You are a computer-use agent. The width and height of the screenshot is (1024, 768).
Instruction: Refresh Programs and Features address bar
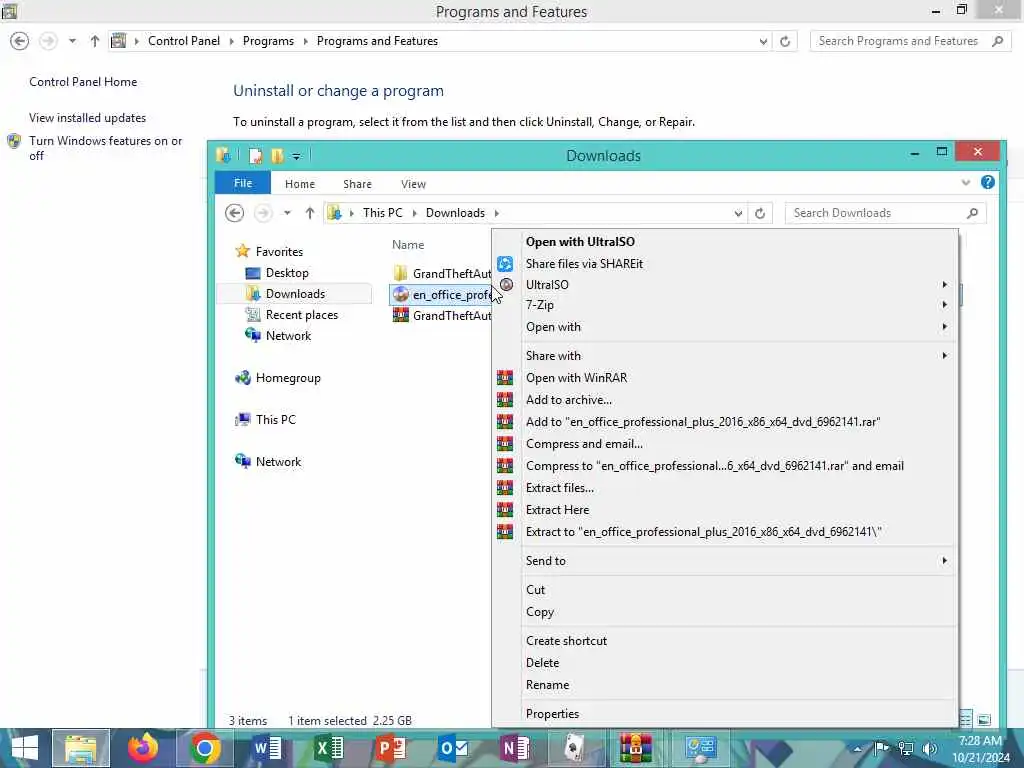[785, 41]
